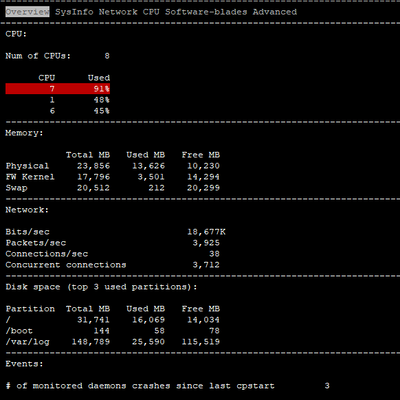Screen dimensions: 400x400
Task: Click the Concurrent connections line
Action: coord(113,265)
